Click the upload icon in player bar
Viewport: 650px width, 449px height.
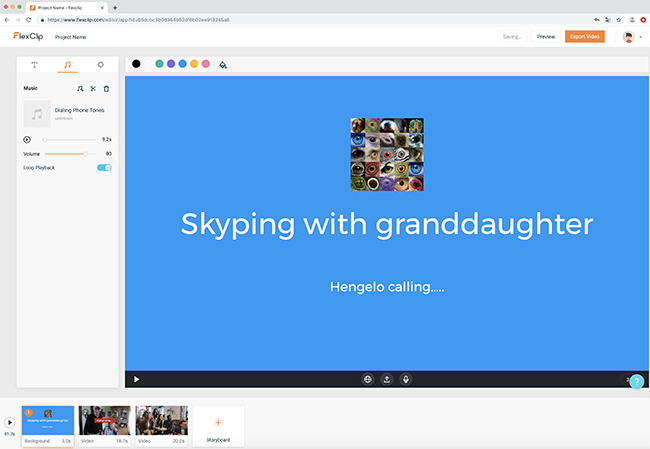387,379
